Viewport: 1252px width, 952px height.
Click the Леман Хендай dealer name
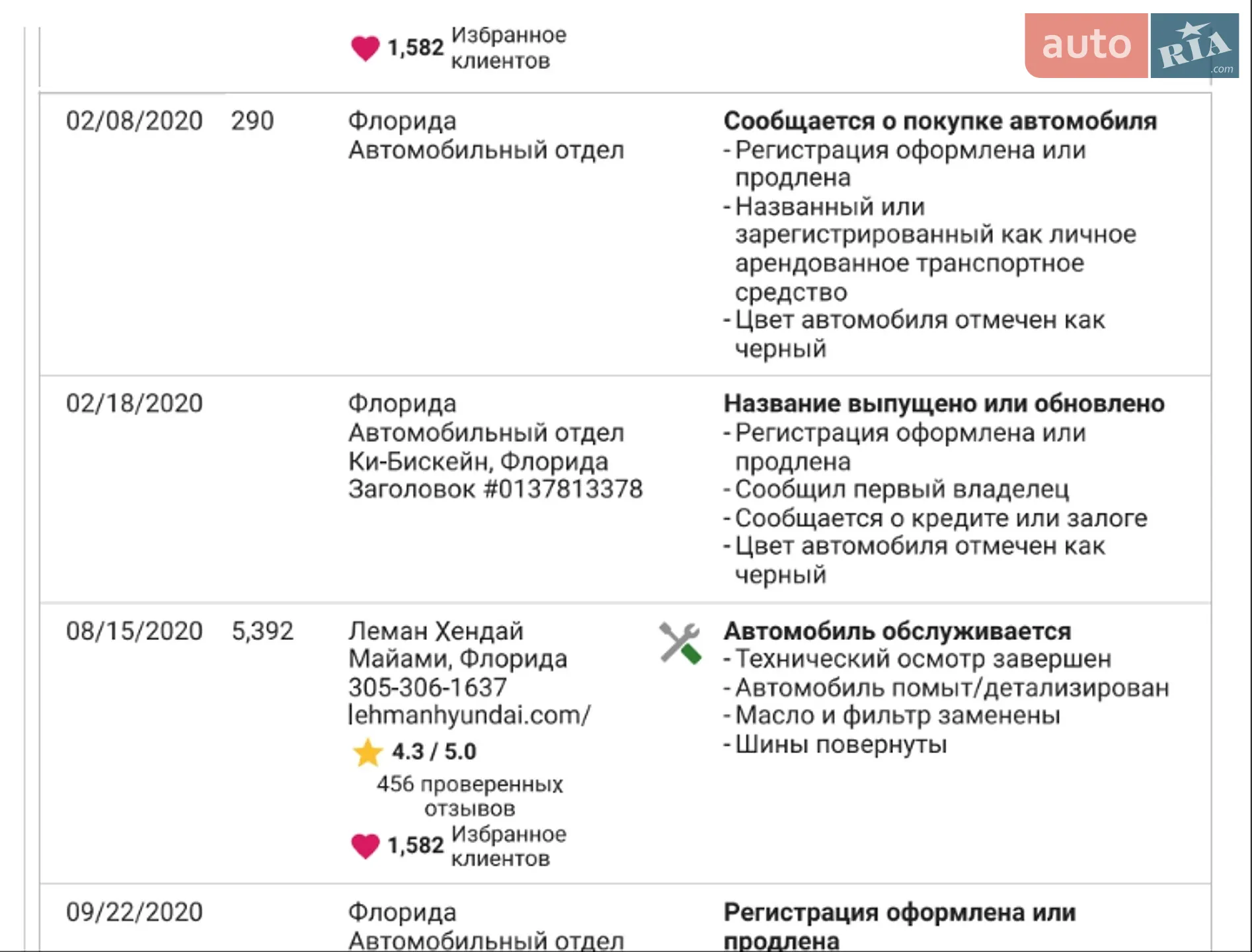click(436, 631)
